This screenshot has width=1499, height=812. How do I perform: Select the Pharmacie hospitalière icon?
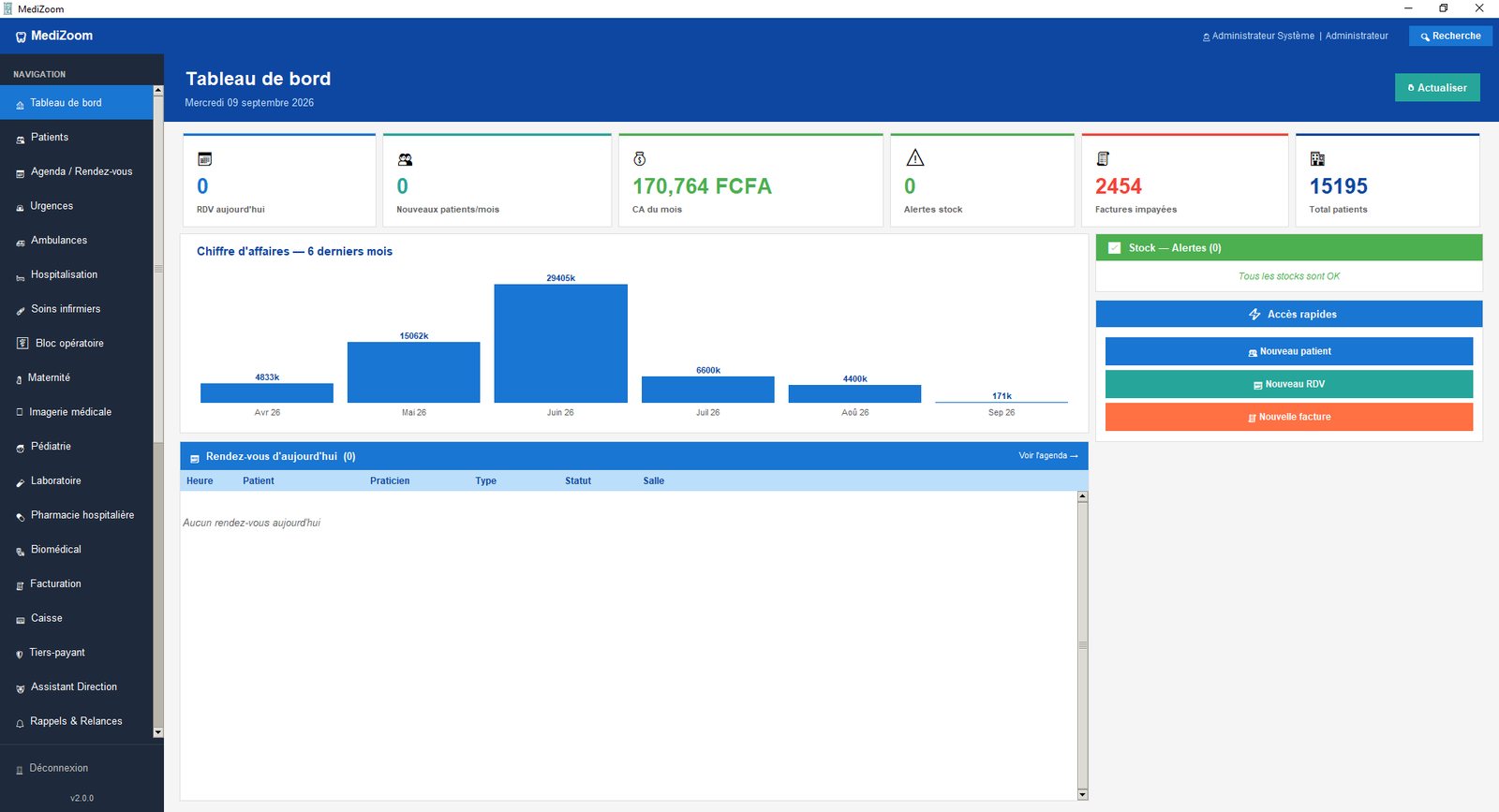[x=21, y=516]
